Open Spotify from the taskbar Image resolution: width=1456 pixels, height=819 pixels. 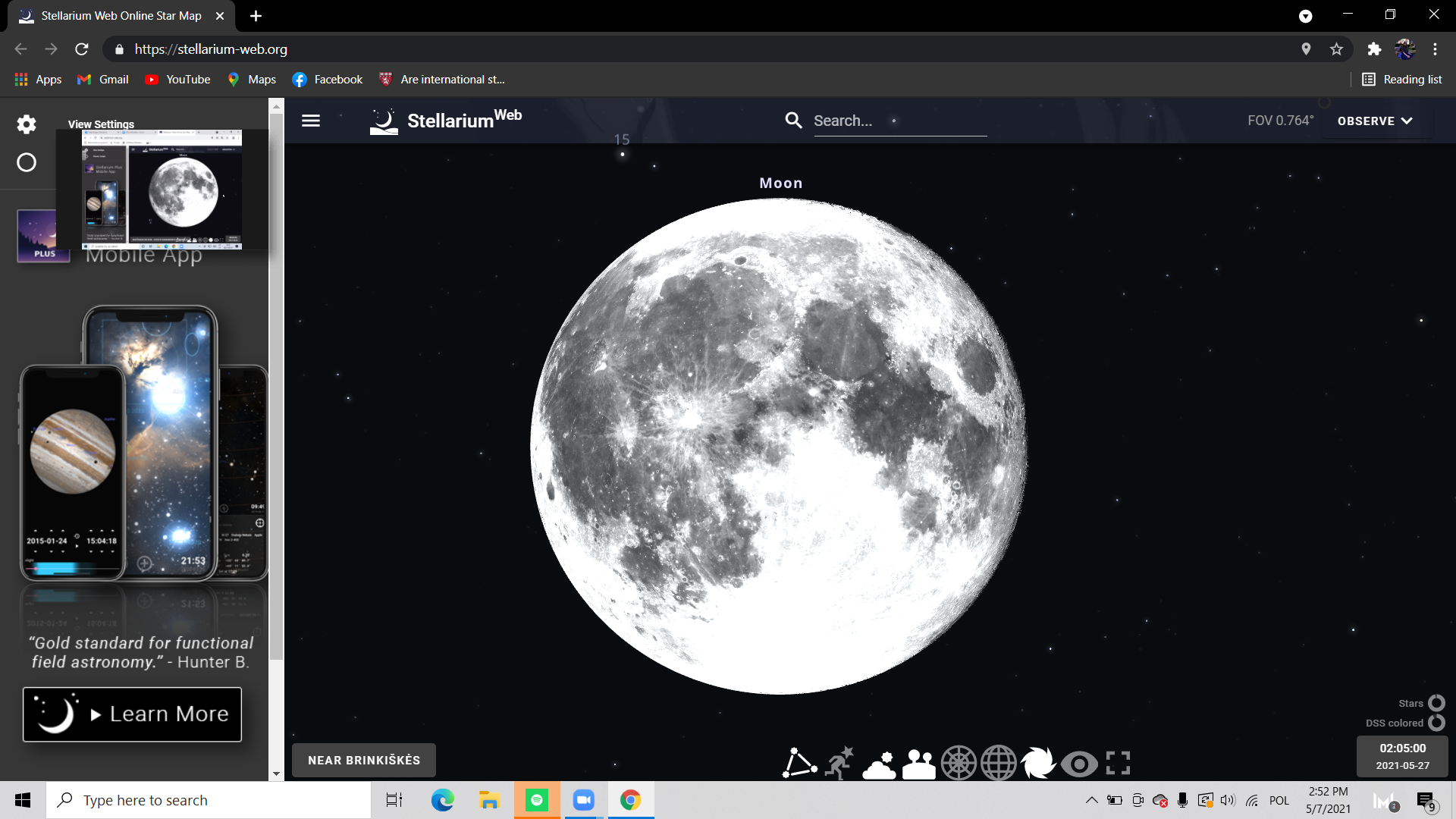(x=537, y=800)
